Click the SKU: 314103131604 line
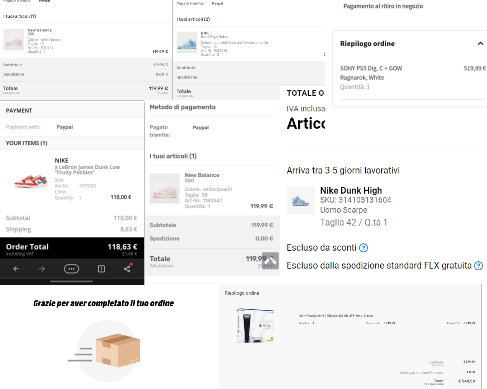This screenshot has width=487, height=389. click(x=356, y=200)
